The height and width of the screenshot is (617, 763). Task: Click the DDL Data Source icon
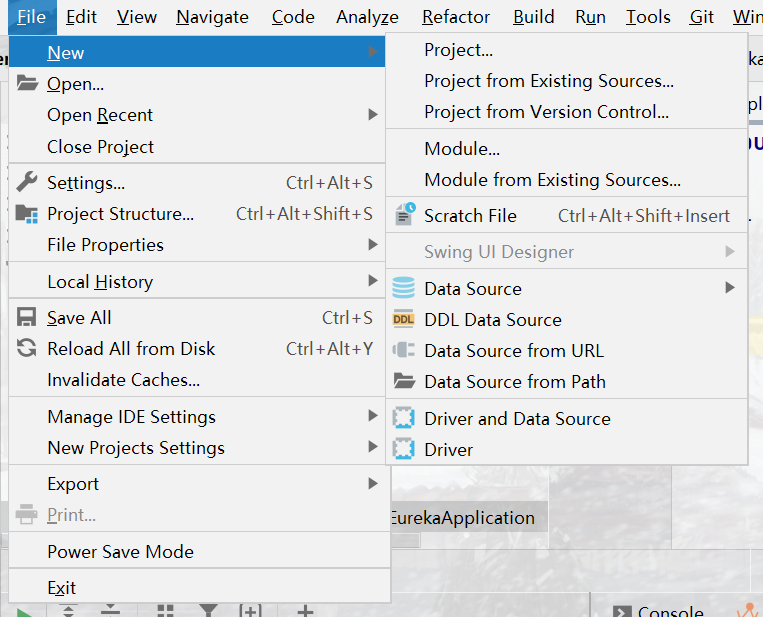pyautogui.click(x=403, y=319)
